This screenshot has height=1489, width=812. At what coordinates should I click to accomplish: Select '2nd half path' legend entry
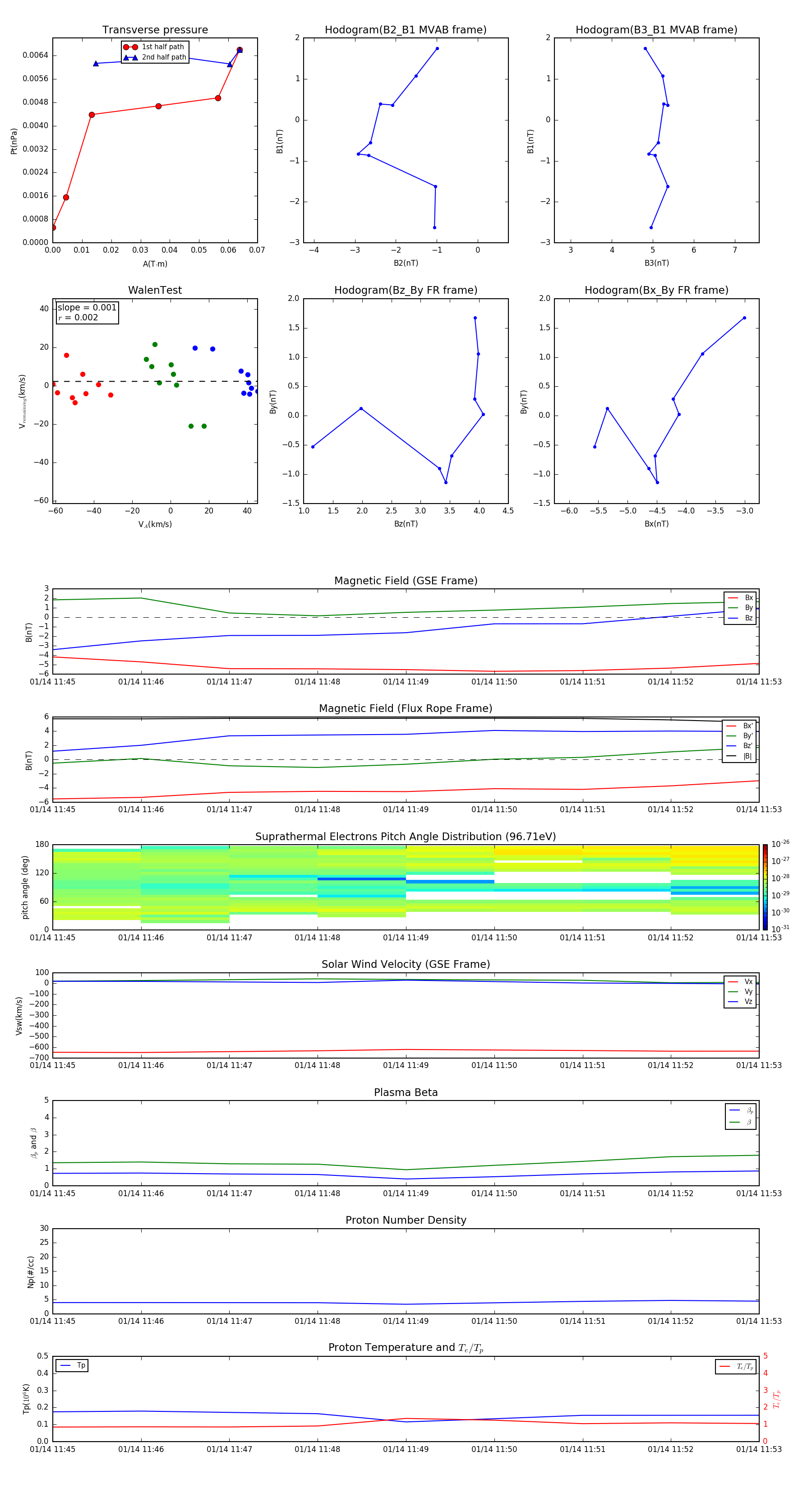(154, 57)
